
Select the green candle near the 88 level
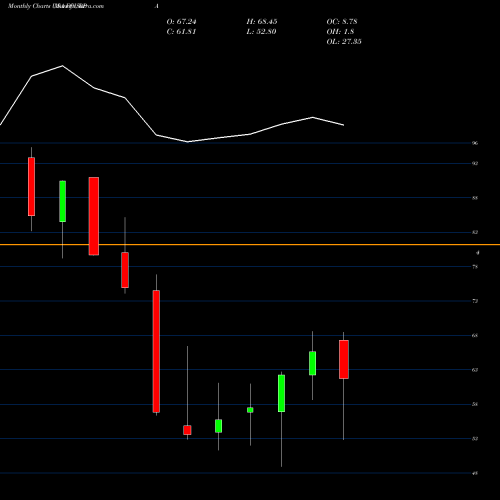(x=62, y=201)
